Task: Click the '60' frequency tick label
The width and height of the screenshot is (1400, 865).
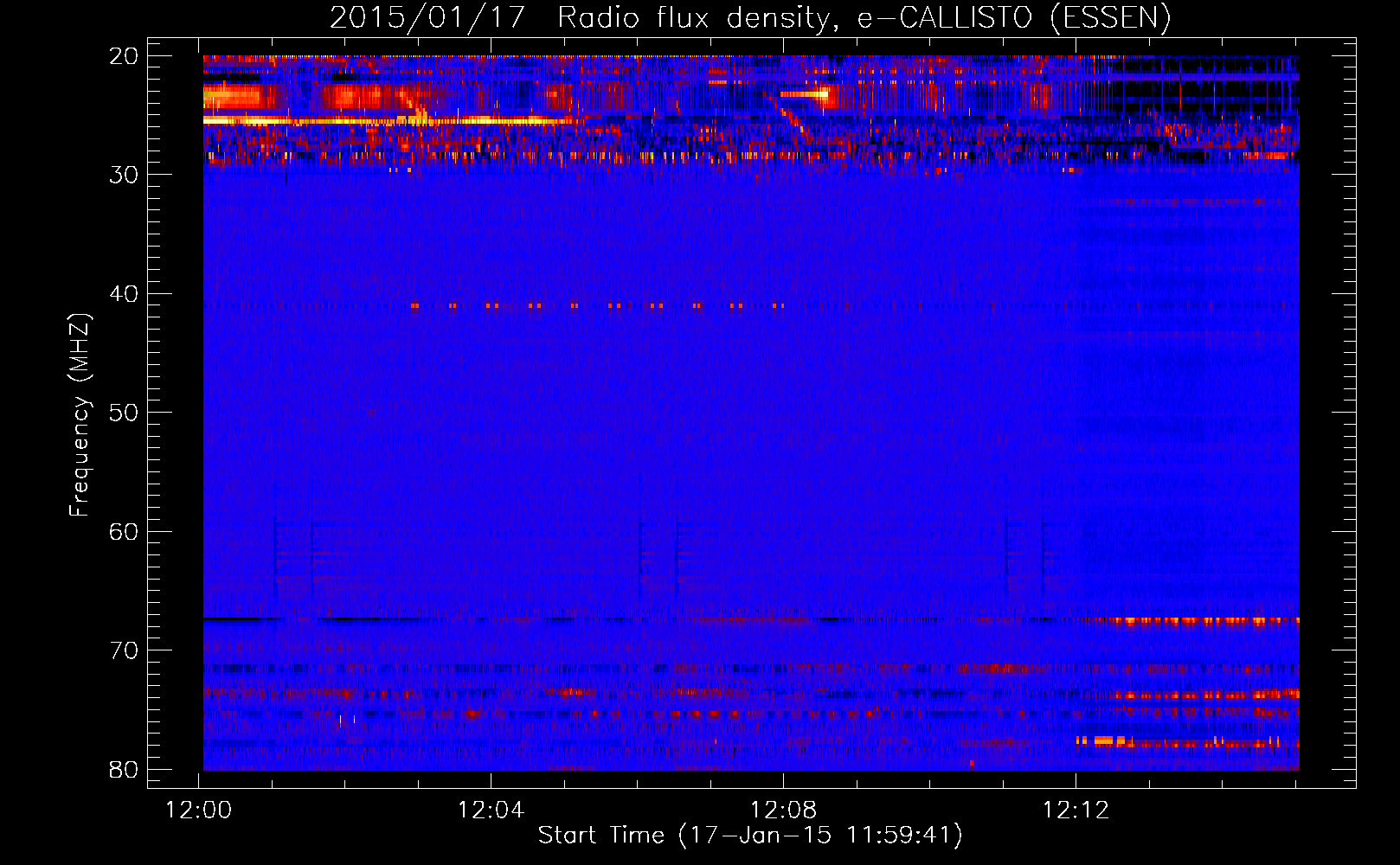Action: pyautogui.click(x=125, y=531)
